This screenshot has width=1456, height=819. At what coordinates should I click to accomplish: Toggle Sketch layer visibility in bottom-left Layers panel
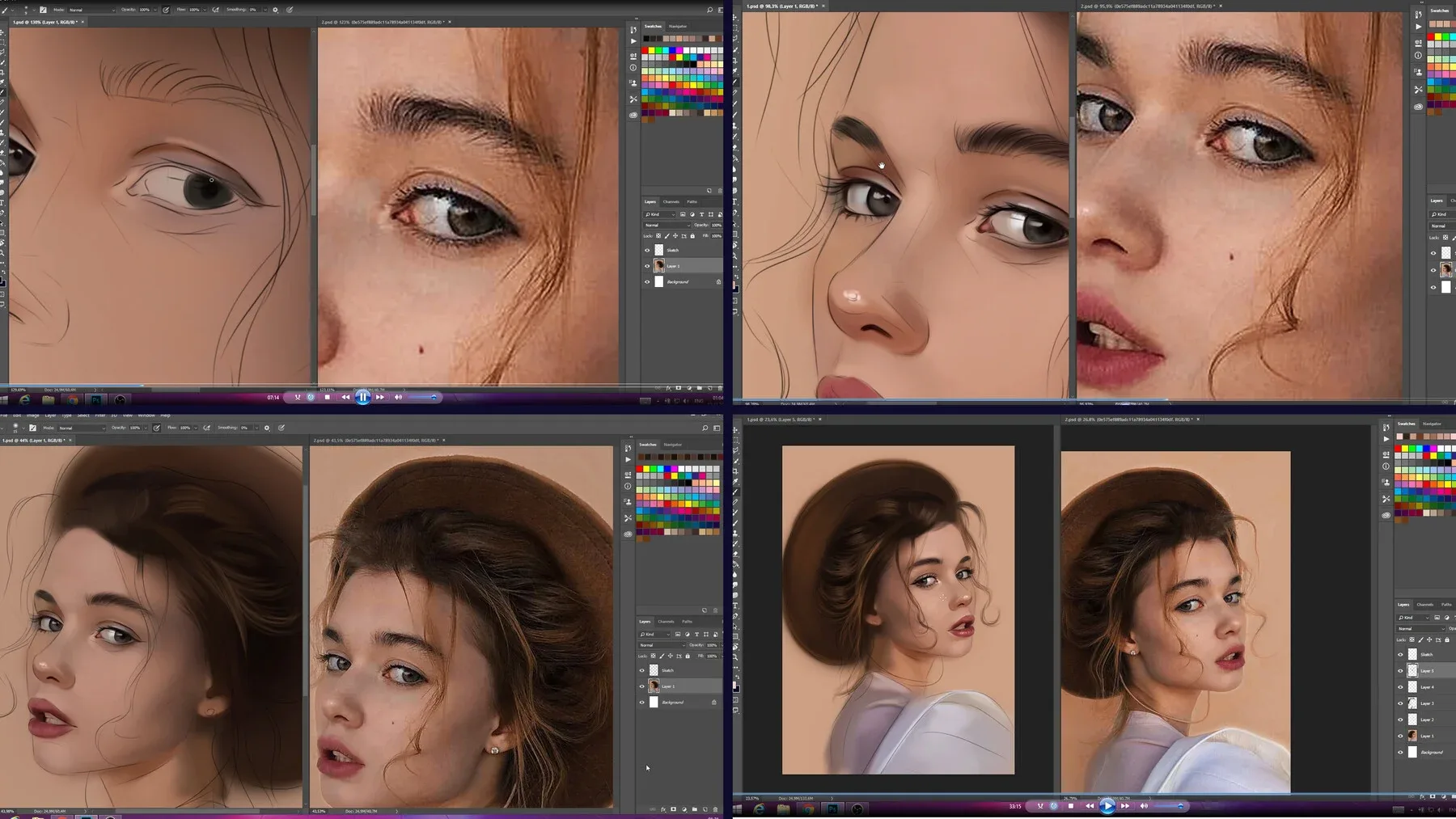(642, 670)
